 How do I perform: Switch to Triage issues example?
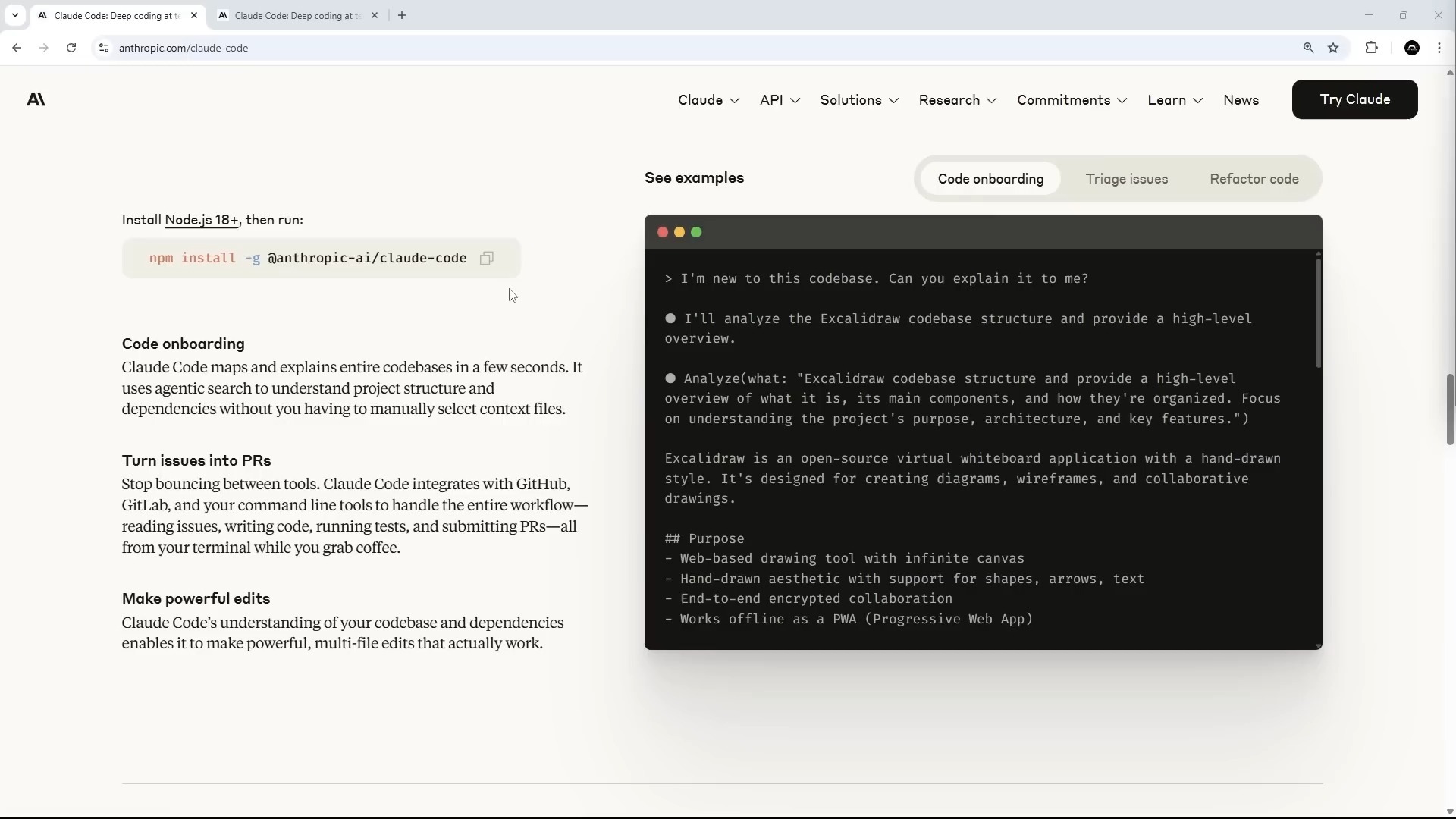click(1126, 179)
